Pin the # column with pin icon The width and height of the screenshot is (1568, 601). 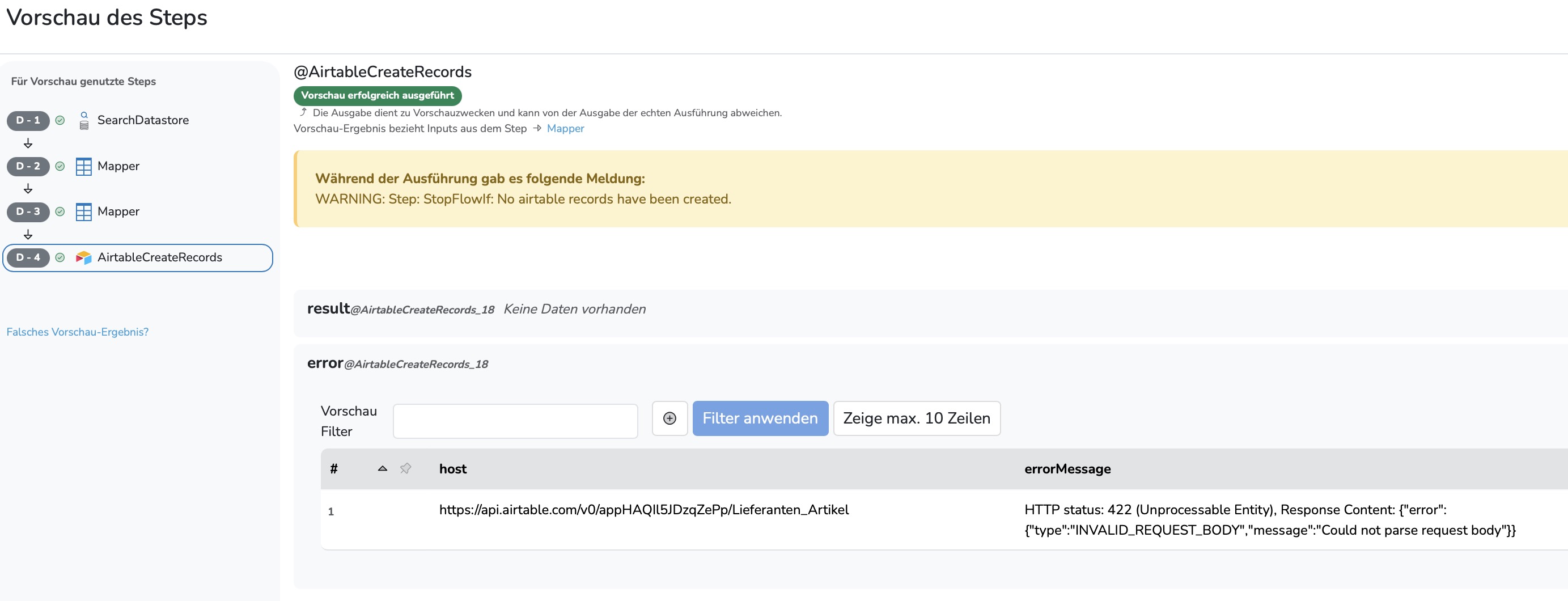(405, 469)
